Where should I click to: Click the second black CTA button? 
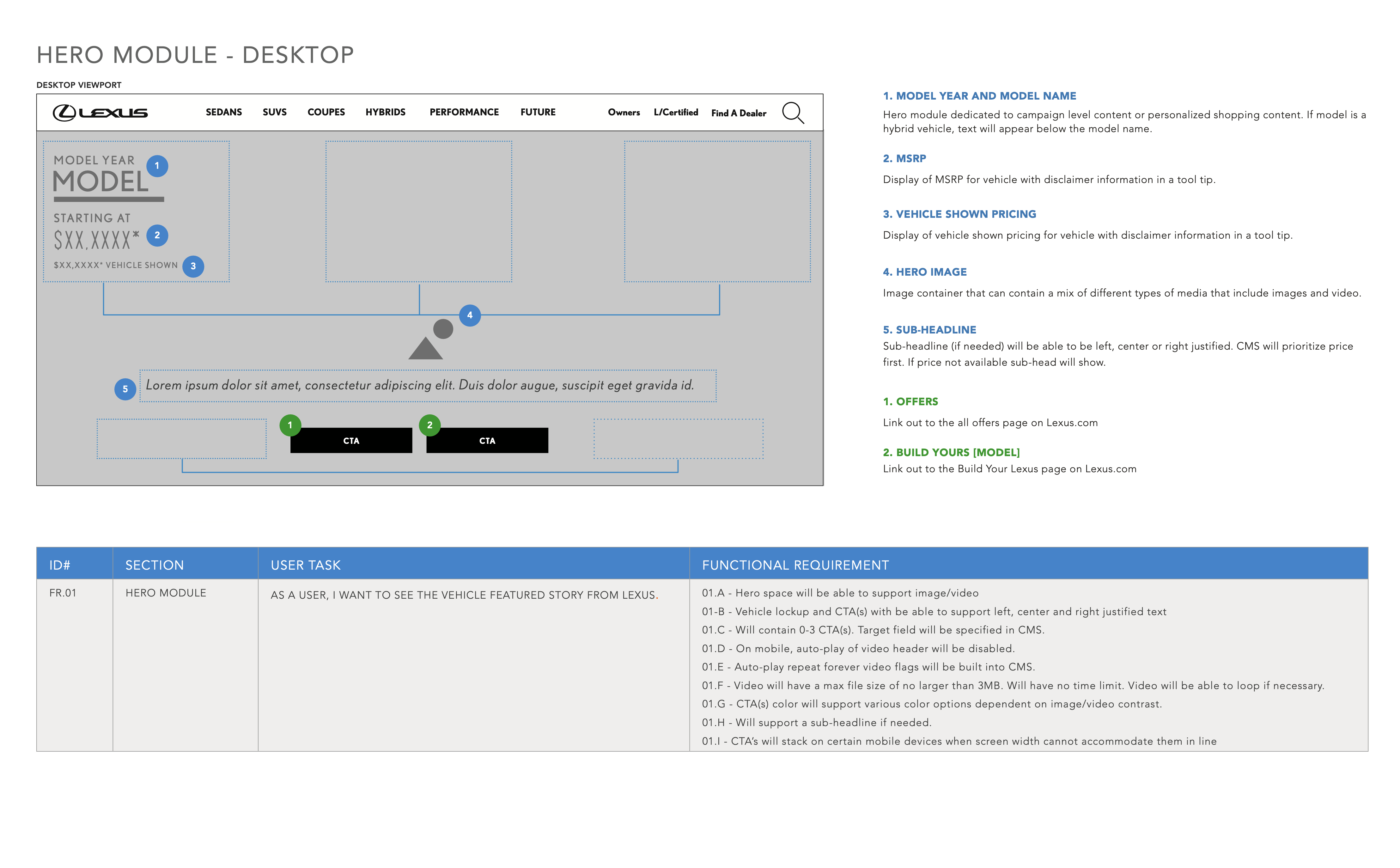tap(487, 440)
